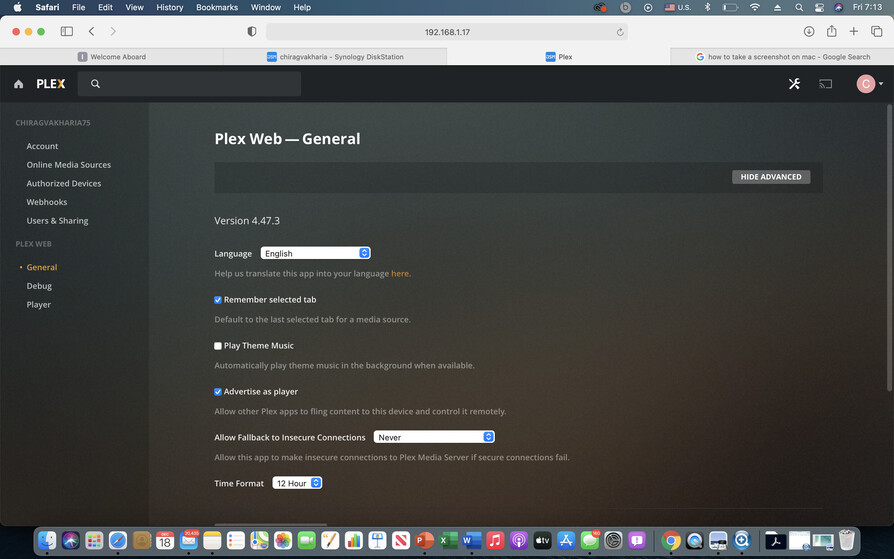894x559 pixels.
Task: Click the PLEX logo
Action: [x=51, y=84]
